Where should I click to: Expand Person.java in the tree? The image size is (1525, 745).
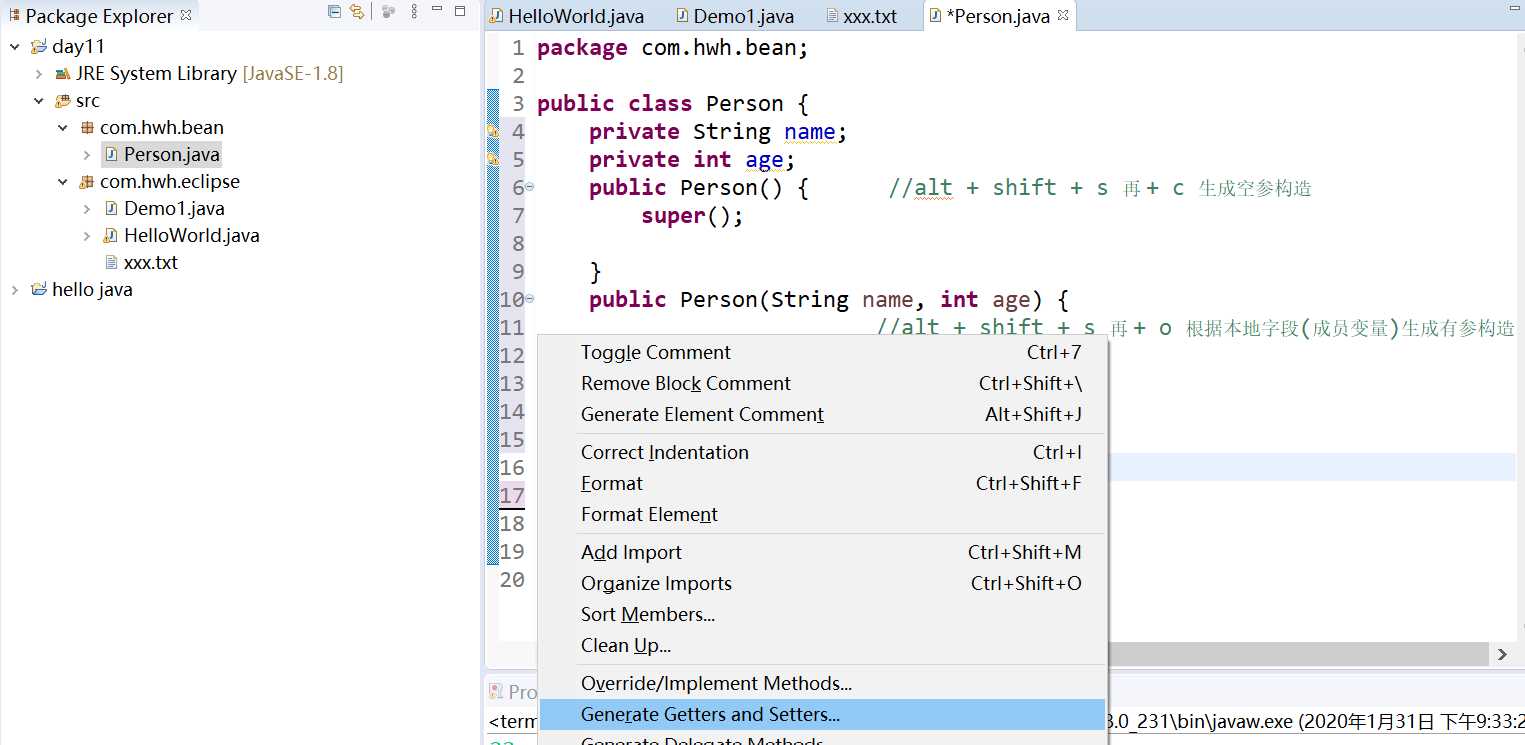86,155
